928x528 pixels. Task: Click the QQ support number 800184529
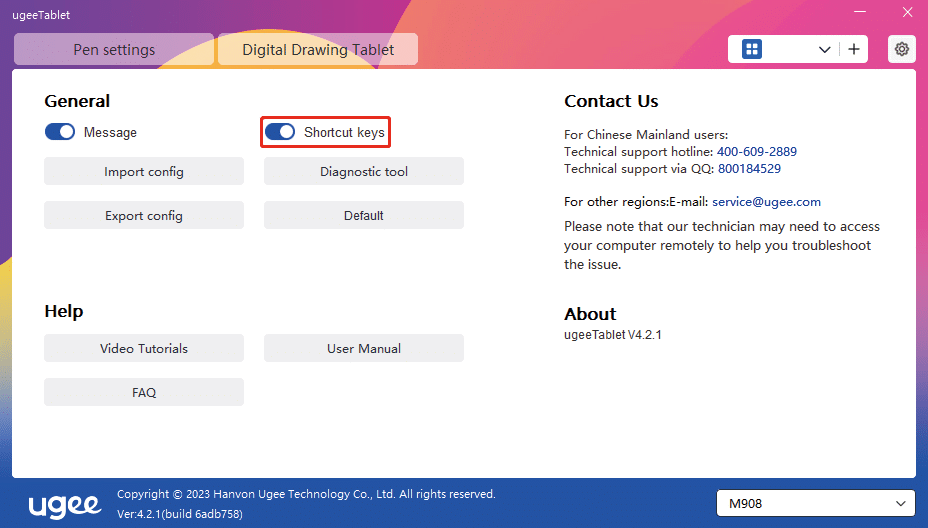coord(749,169)
